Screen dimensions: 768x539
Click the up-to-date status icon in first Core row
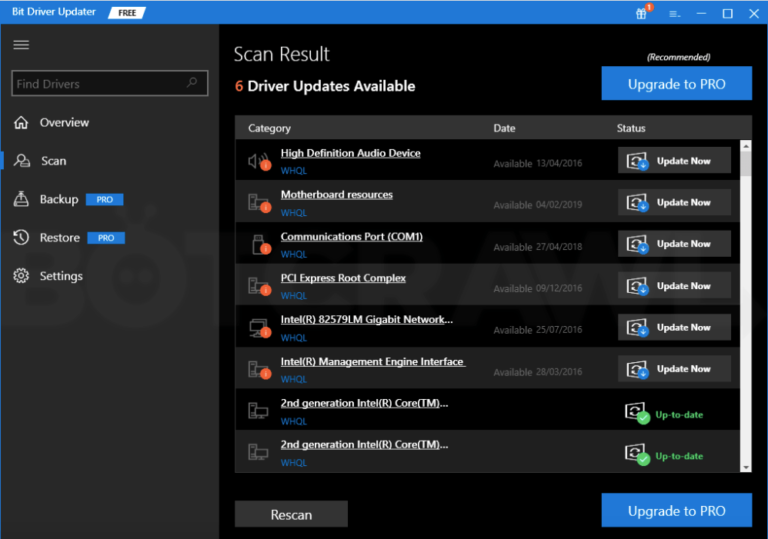tap(637, 413)
